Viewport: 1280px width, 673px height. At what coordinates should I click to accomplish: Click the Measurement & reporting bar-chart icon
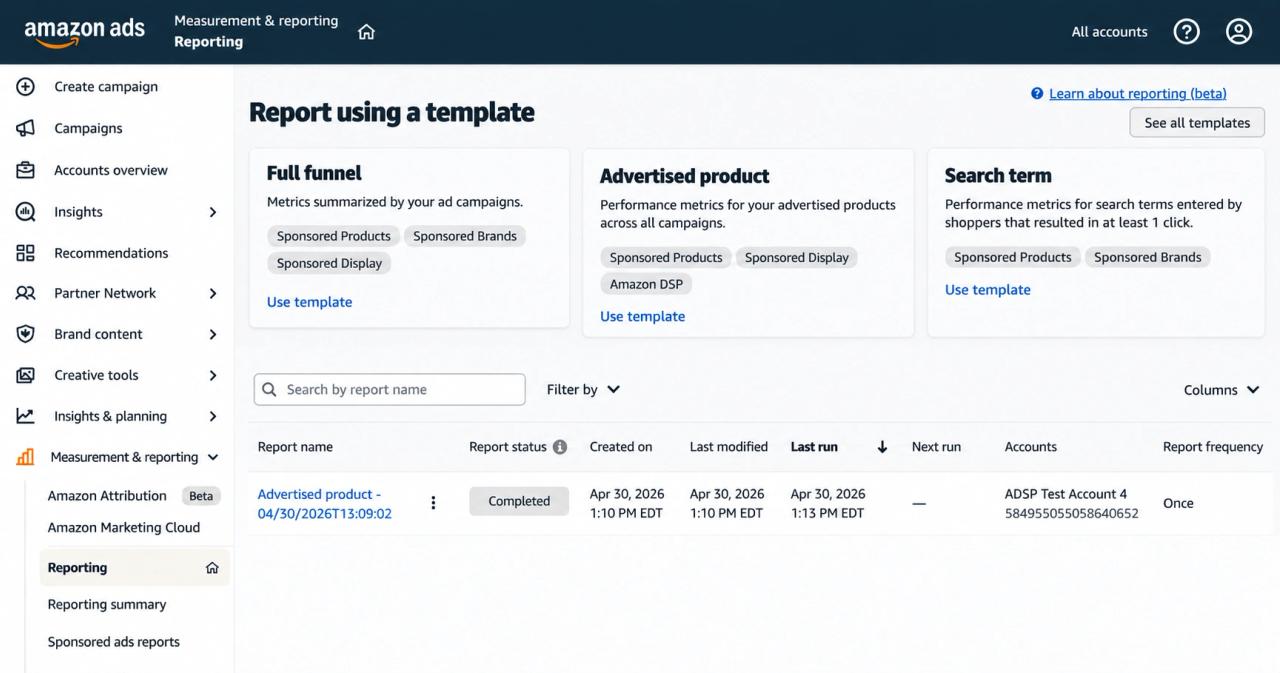tap(26, 457)
